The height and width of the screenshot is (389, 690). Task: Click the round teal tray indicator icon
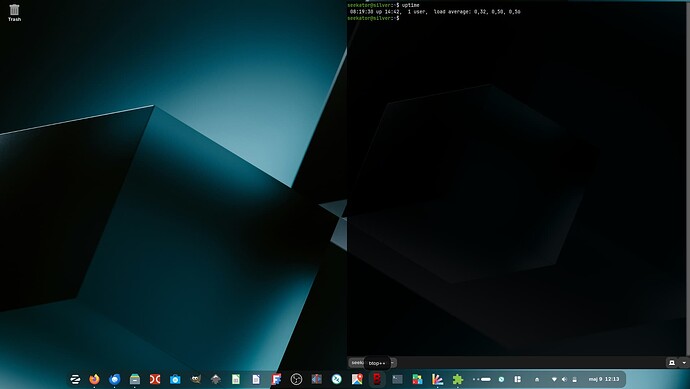tap(501, 379)
